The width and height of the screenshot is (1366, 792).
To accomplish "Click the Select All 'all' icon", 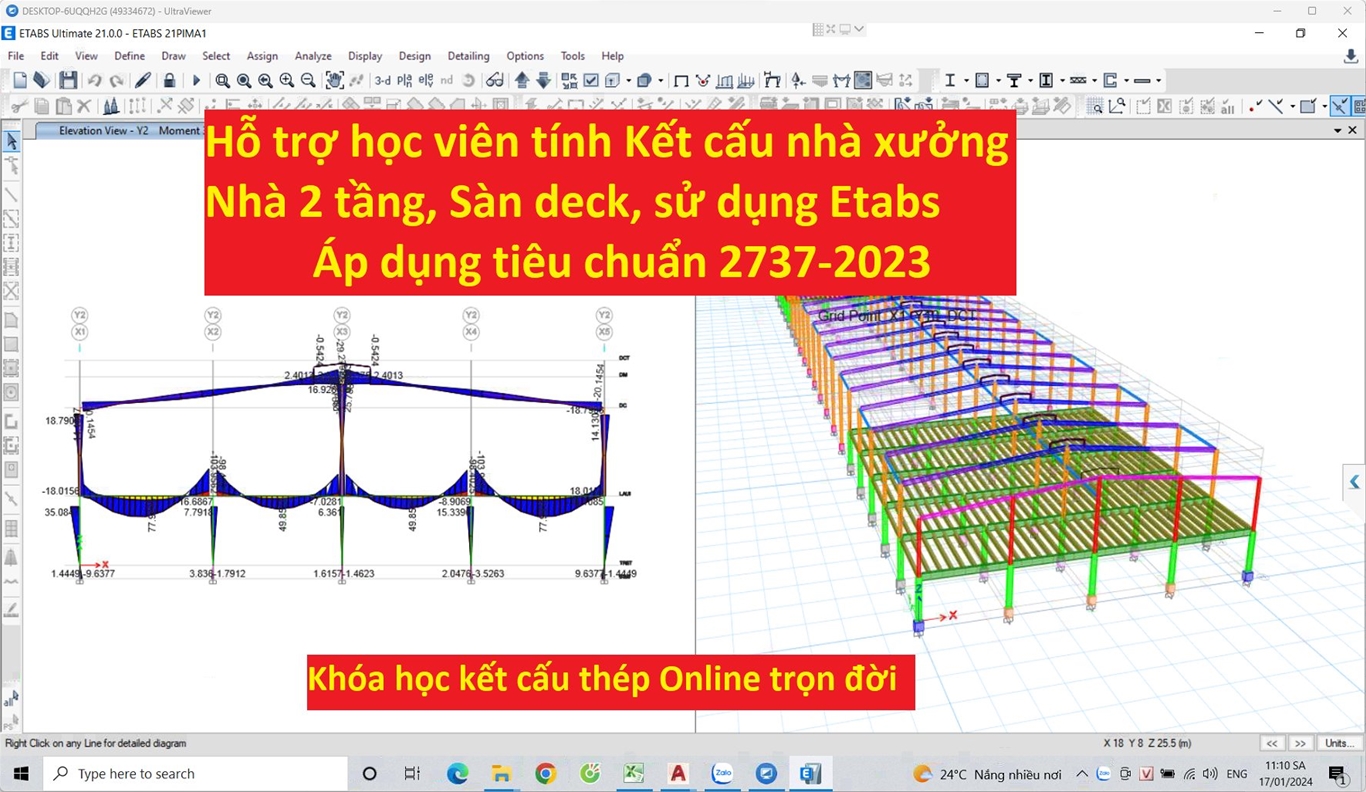I will click(11, 701).
